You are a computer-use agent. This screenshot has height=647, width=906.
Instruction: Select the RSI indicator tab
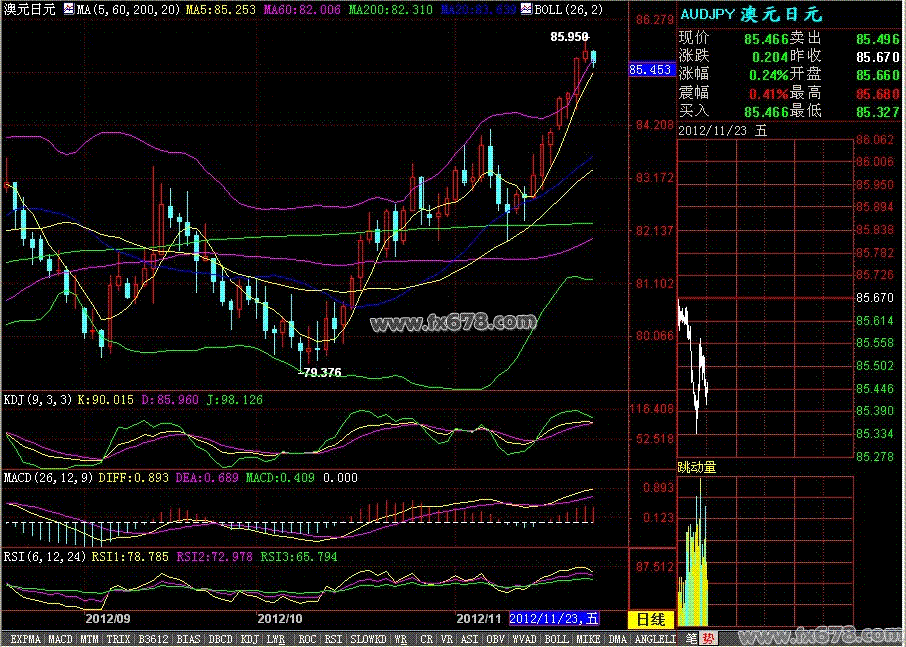[x=334, y=638]
